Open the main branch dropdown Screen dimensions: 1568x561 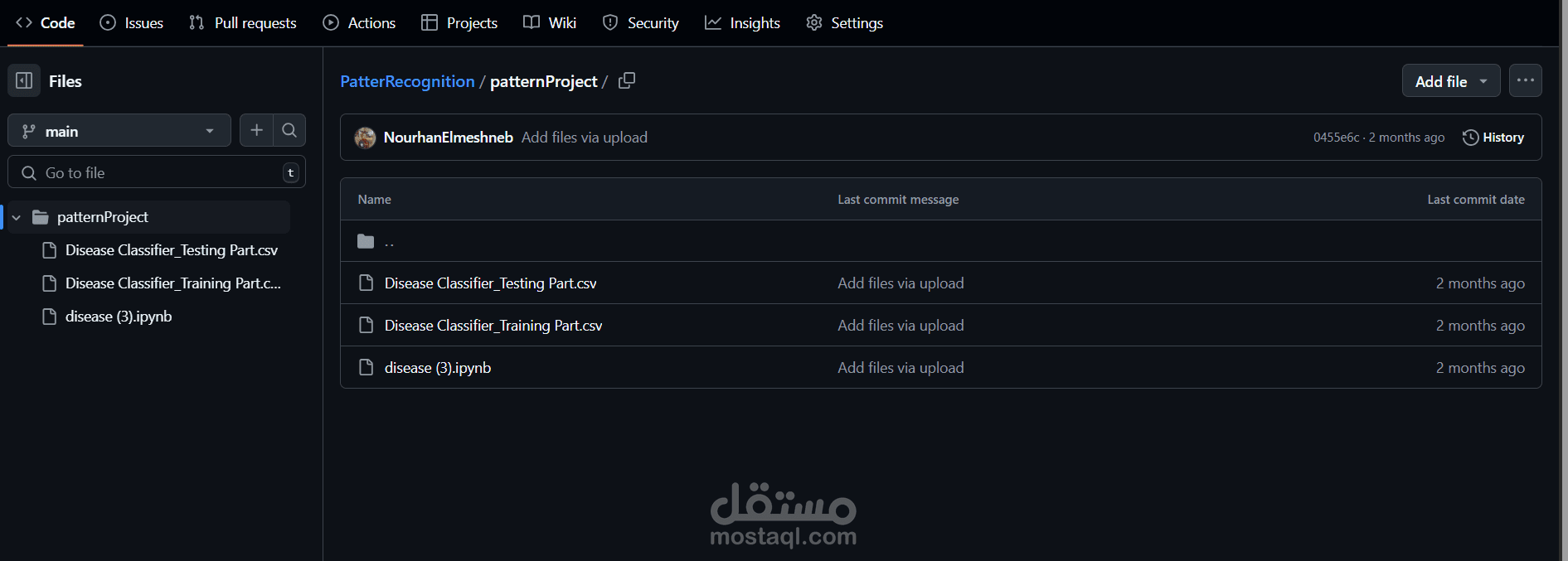coord(119,131)
